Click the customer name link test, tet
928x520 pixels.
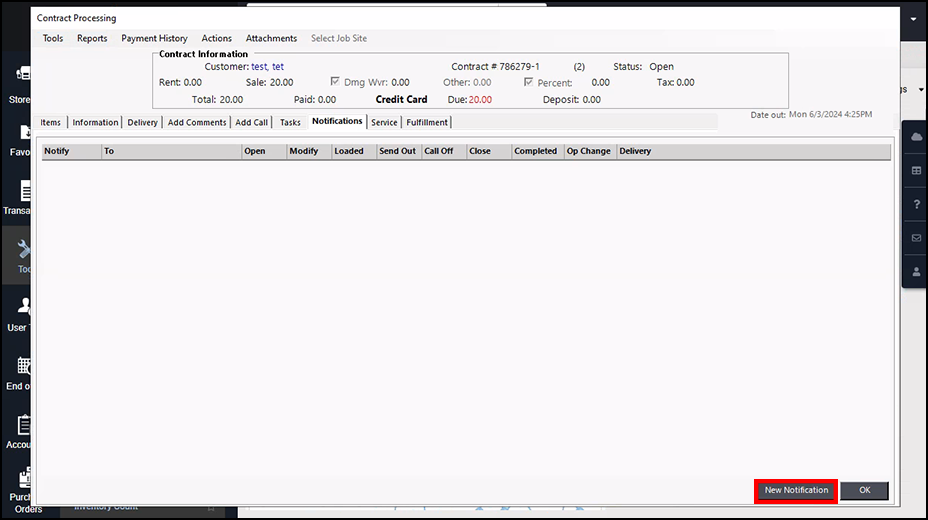click(x=267, y=67)
